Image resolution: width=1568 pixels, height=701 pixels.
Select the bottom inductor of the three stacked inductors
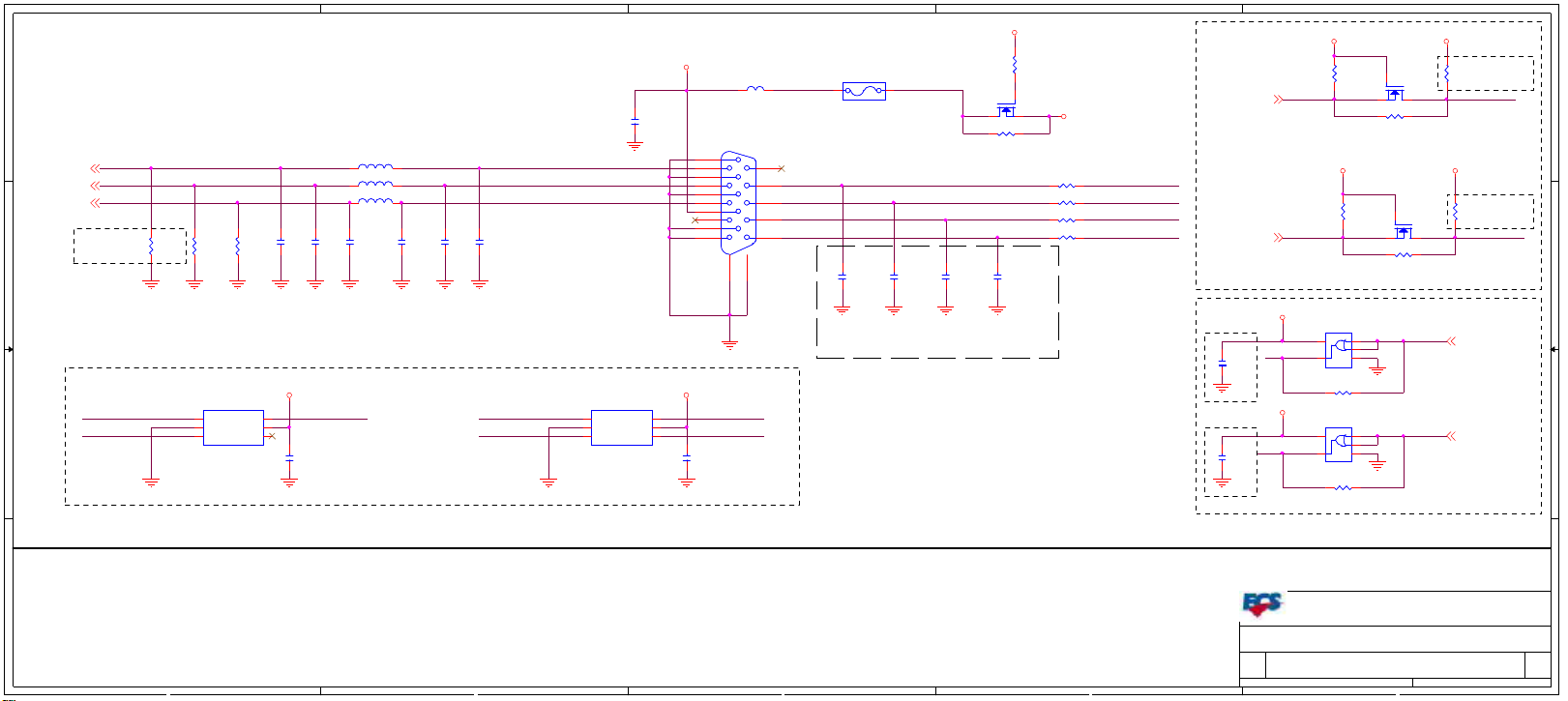[375, 201]
